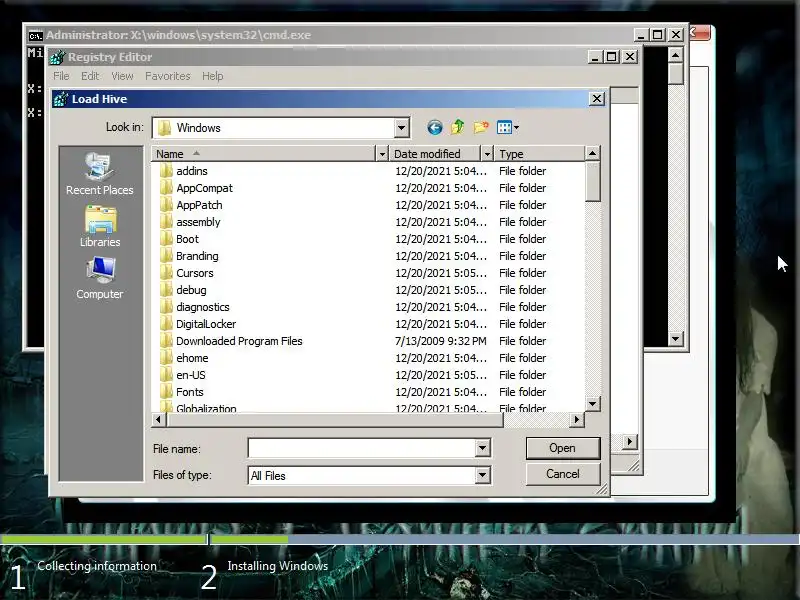The height and width of the screenshot is (600, 800).
Task: Go back using the blue arrow icon
Action: 435,127
